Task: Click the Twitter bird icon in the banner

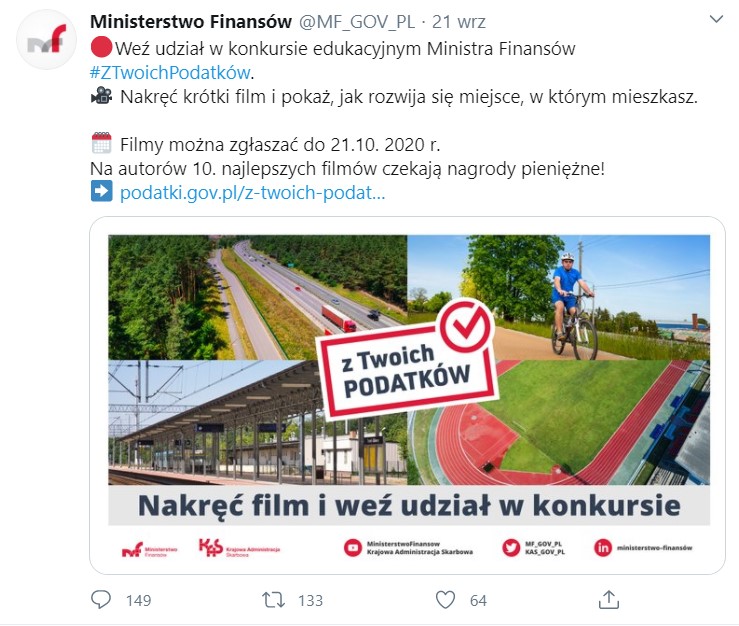Action: pos(511,548)
